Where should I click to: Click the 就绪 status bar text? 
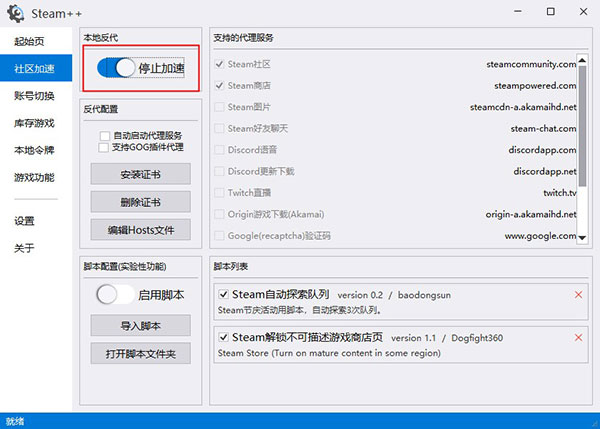(x=15, y=421)
